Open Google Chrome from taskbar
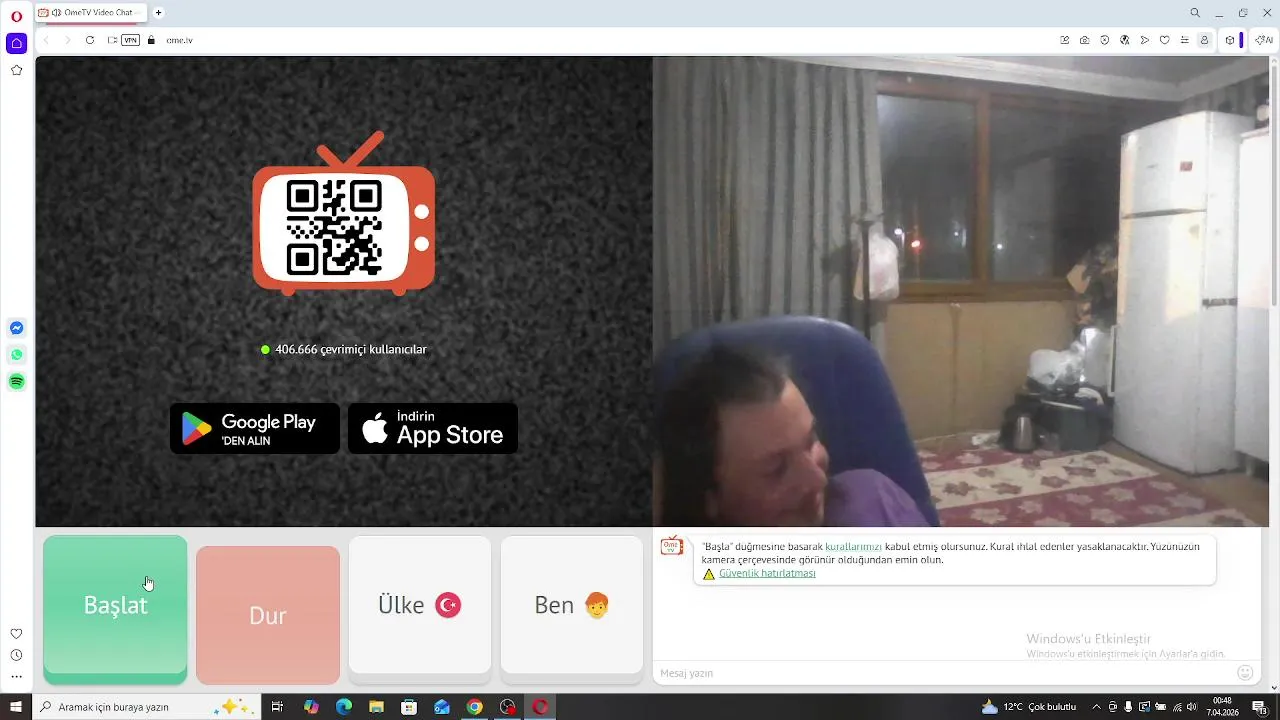The image size is (1280, 720). pyautogui.click(x=475, y=707)
